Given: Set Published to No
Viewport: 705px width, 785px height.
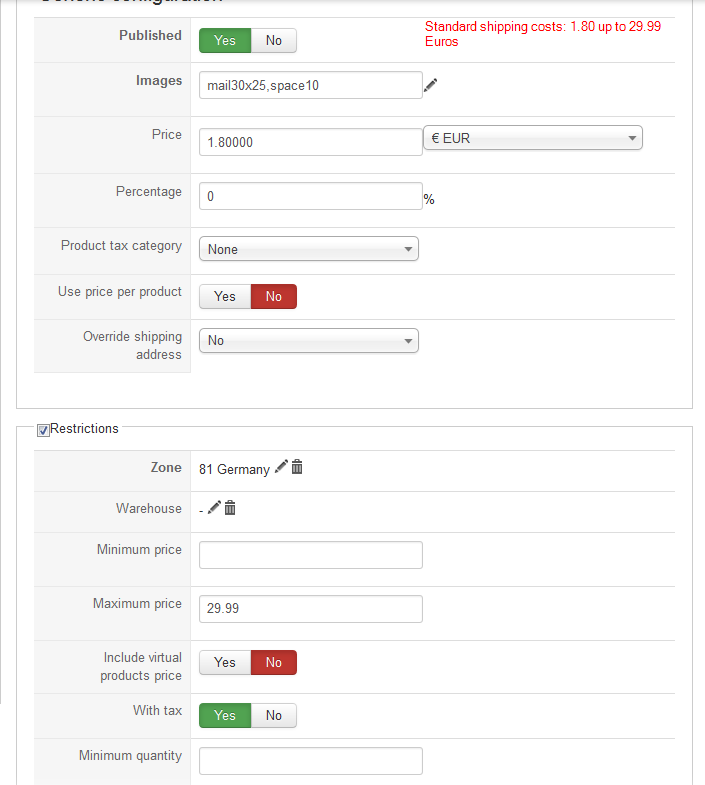Looking at the screenshot, I should click(x=273, y=40).
